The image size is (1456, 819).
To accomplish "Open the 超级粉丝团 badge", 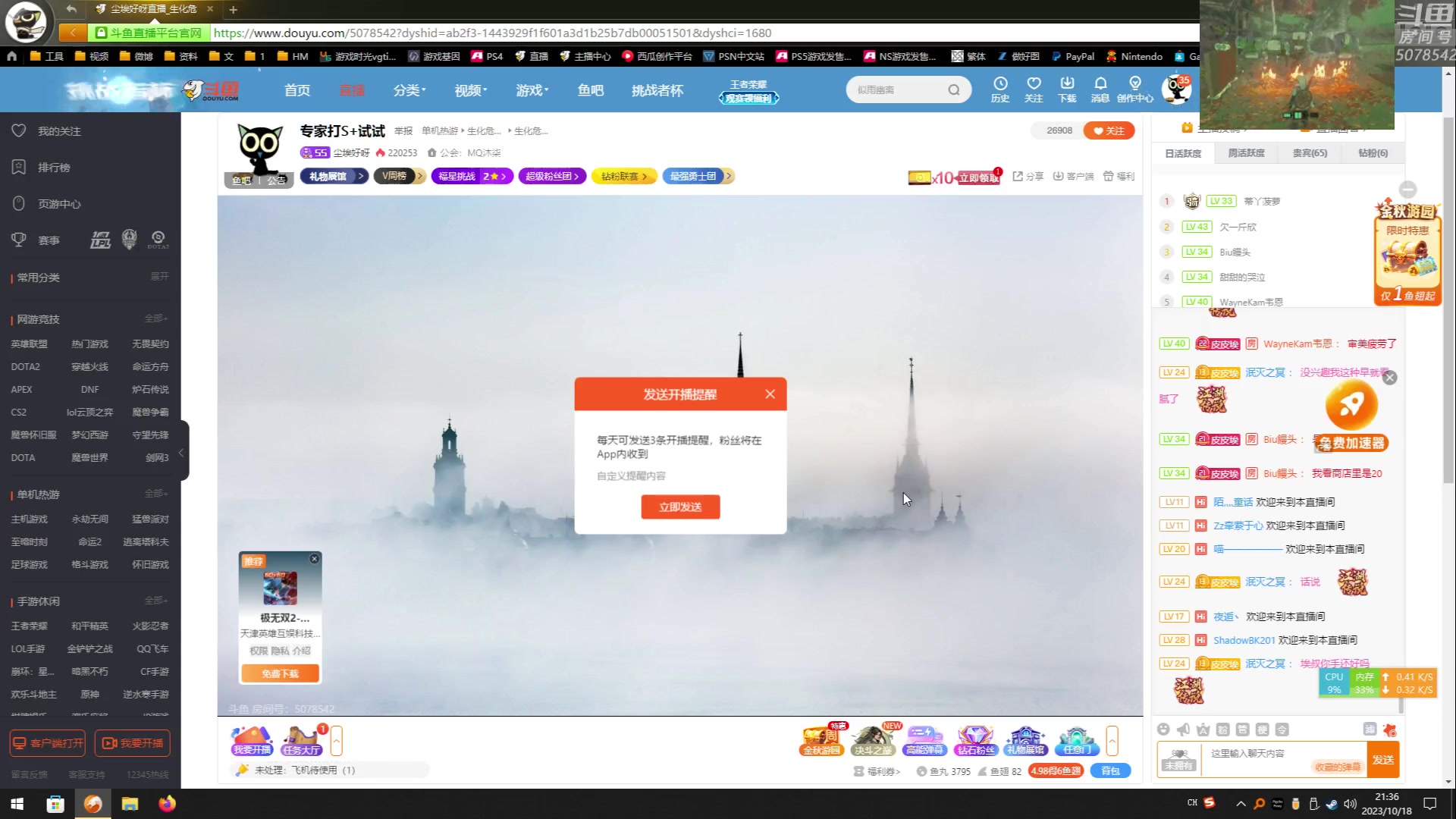I will pyautogui.click(x=552, y=176).
